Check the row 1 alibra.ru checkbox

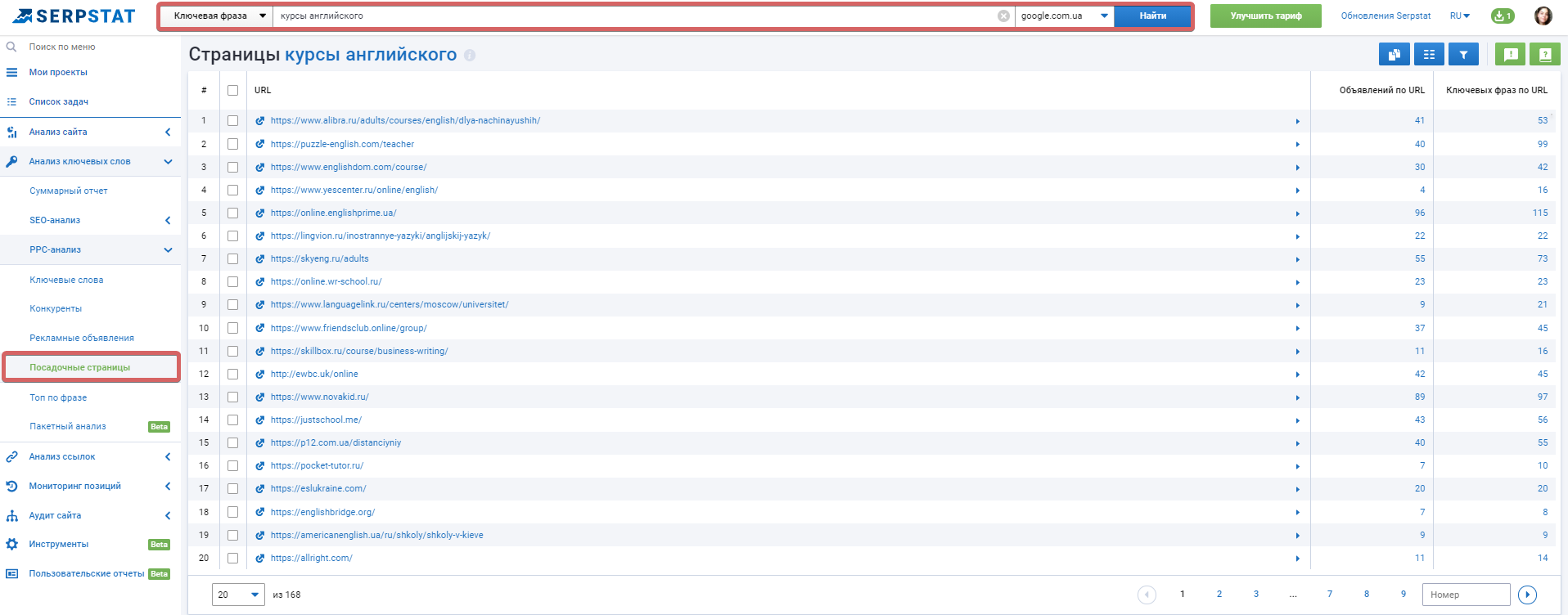coord(232,120)
